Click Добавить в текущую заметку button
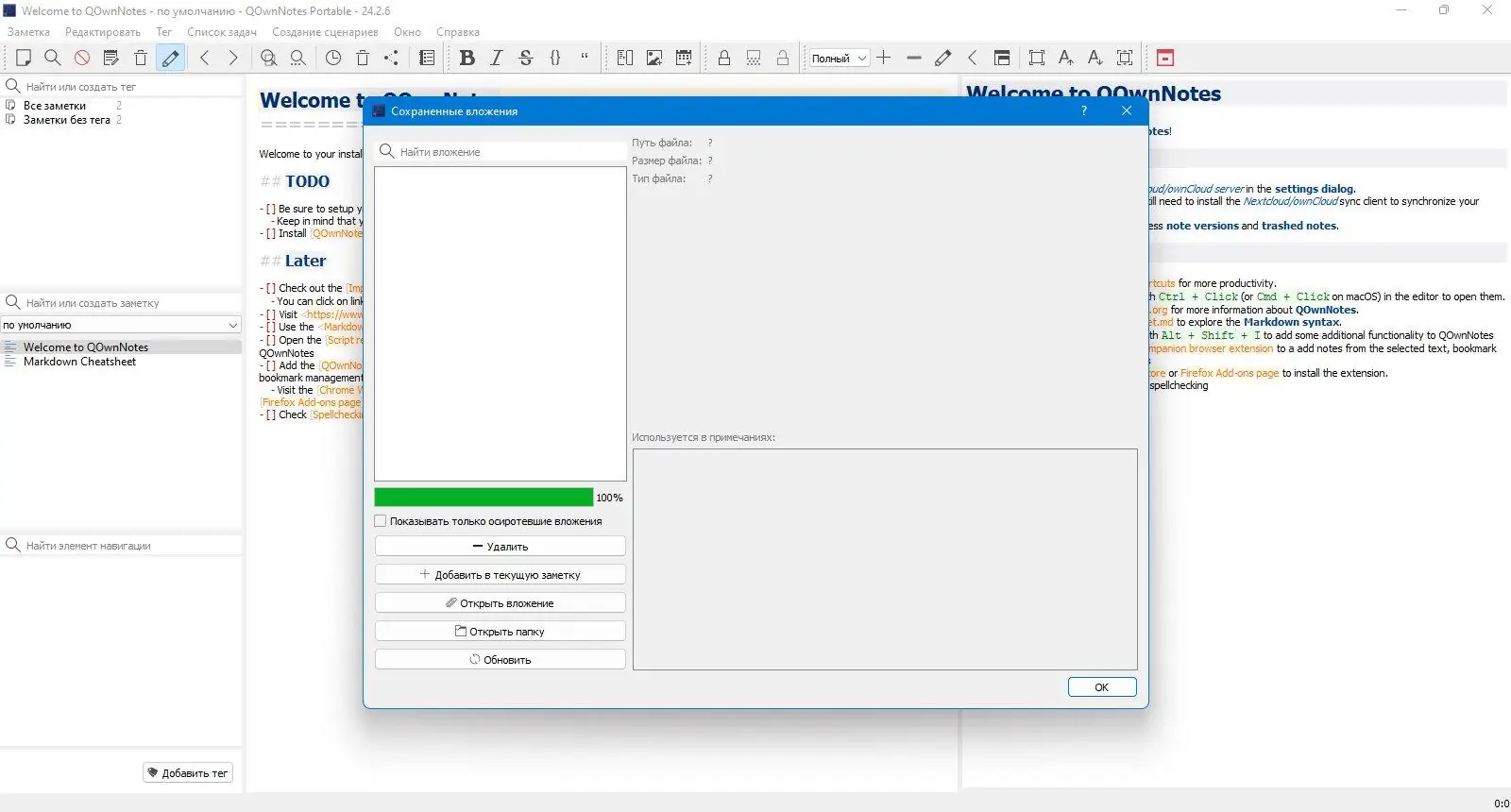This screenshot has height=812, width=1511. tap(500, 575)
